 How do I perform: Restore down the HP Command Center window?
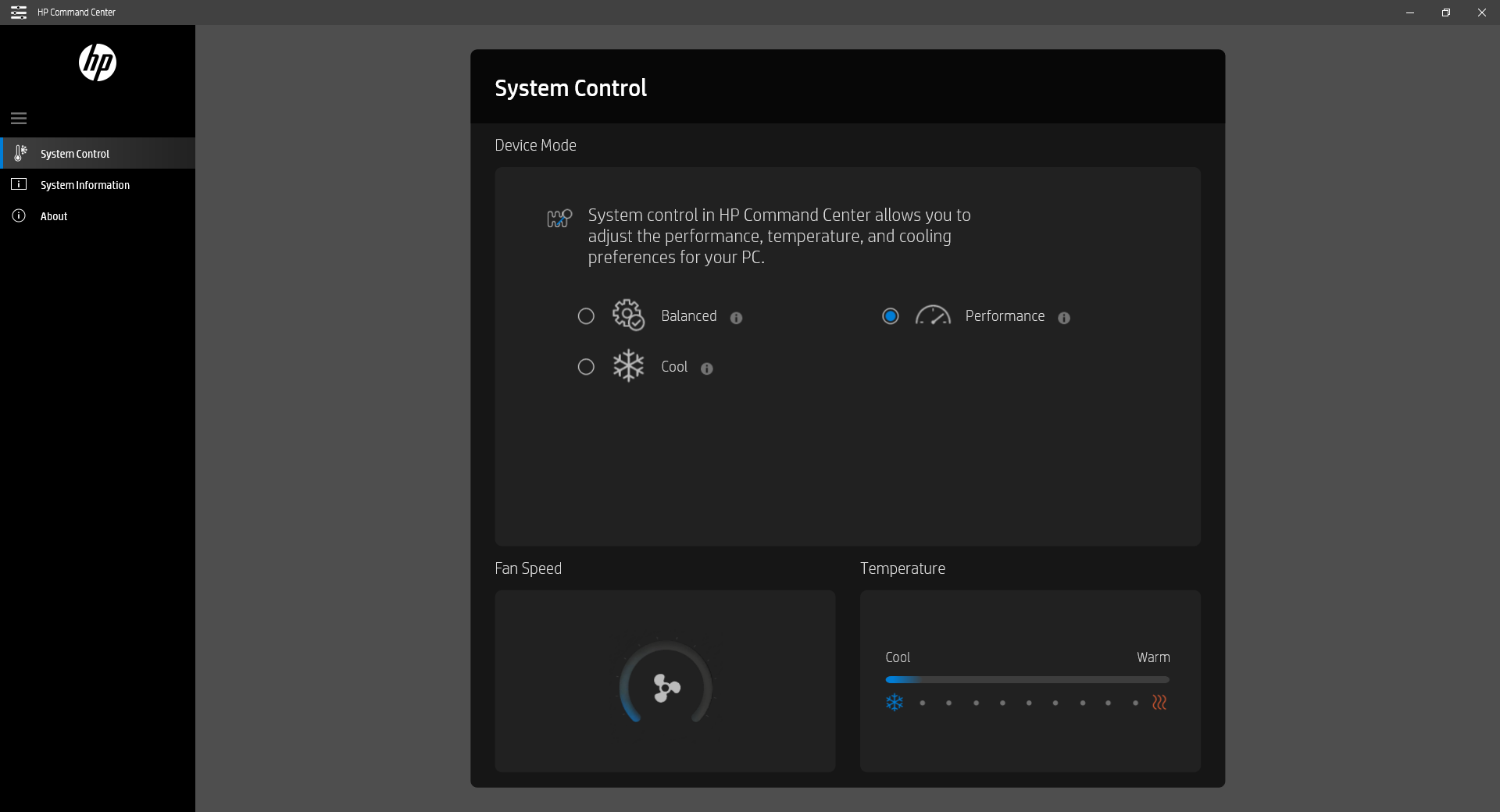tap(1446, 12)
